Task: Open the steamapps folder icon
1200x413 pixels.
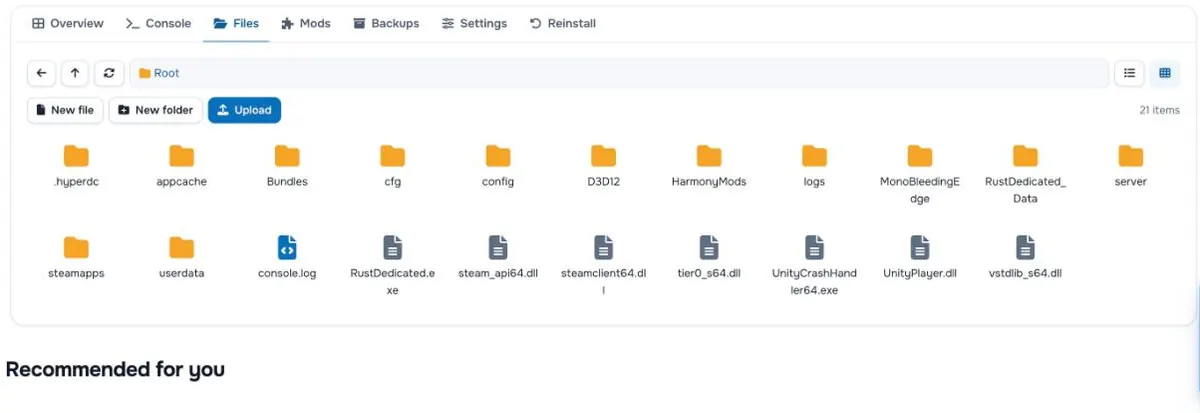Action: click(76, 247)
